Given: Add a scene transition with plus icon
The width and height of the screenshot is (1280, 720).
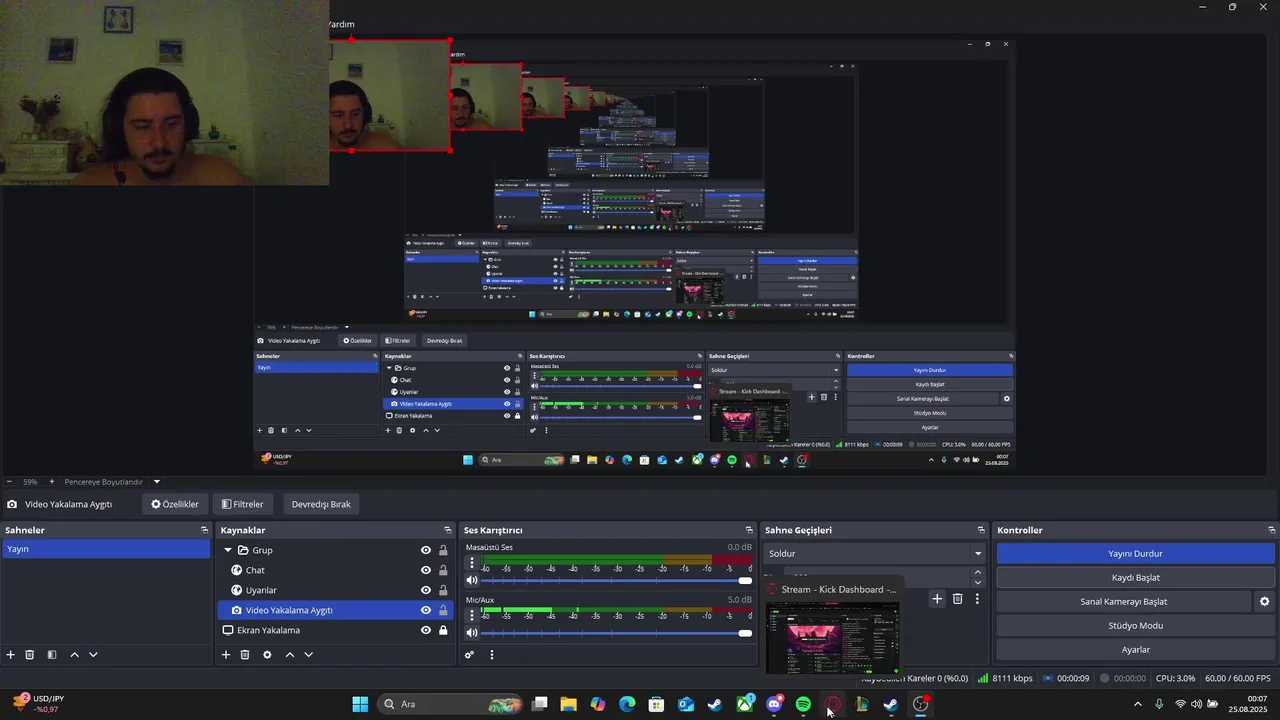Looking at the screenshot, I should coord(937,599).
